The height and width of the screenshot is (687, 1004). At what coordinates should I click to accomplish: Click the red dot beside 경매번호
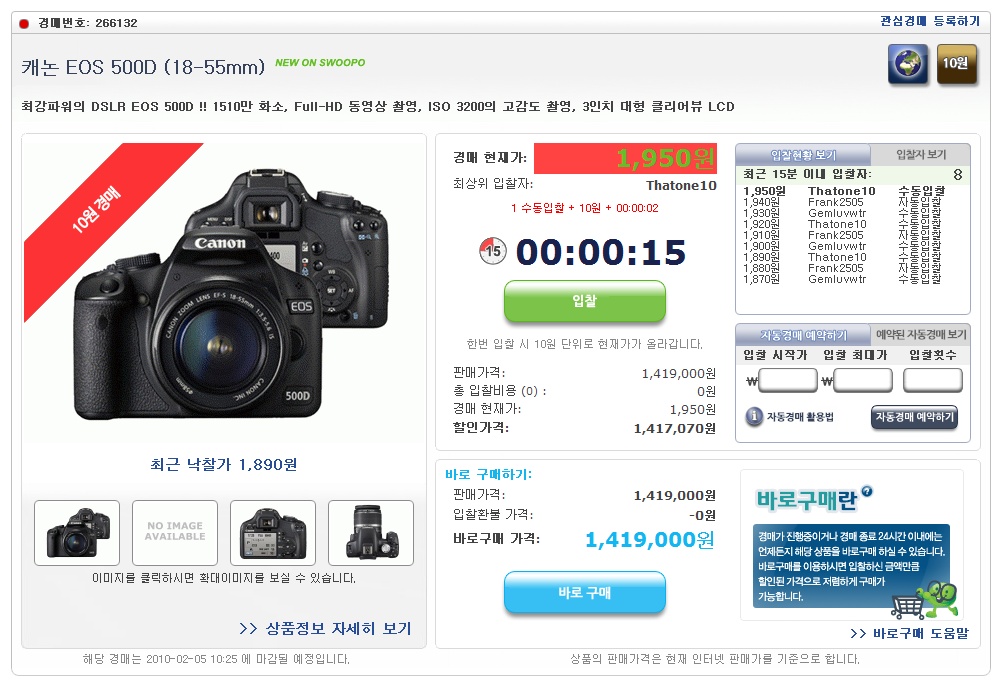click(x=24, y=24)
